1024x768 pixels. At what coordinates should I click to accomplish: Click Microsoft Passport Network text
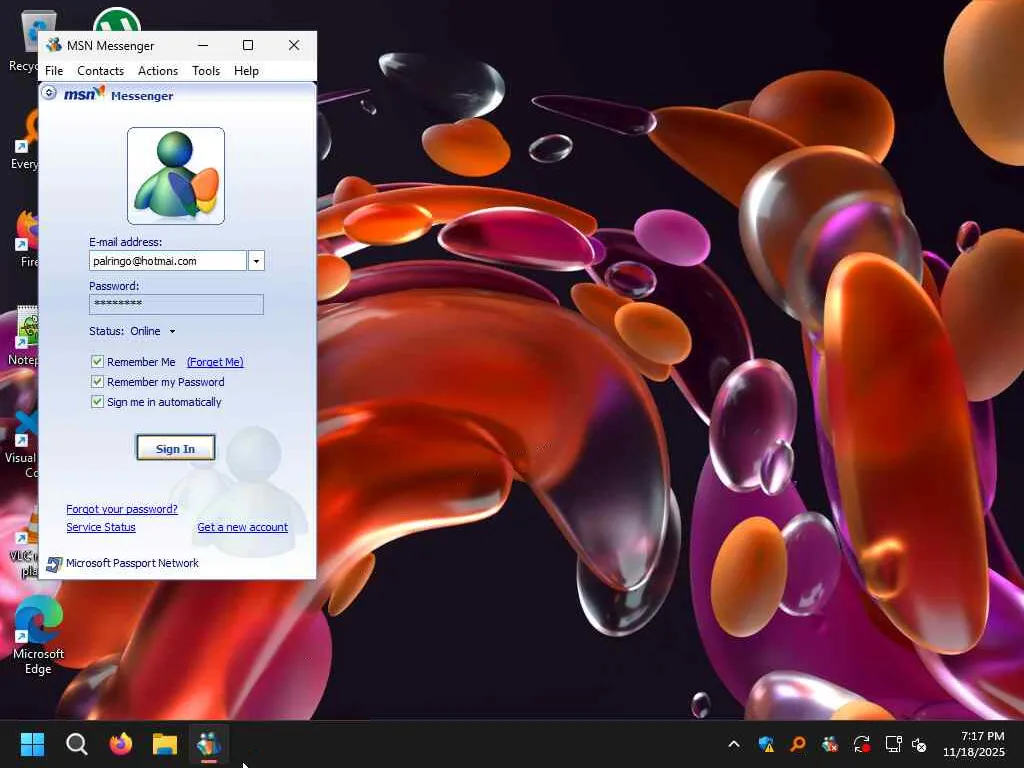click(x=133, y=563)
